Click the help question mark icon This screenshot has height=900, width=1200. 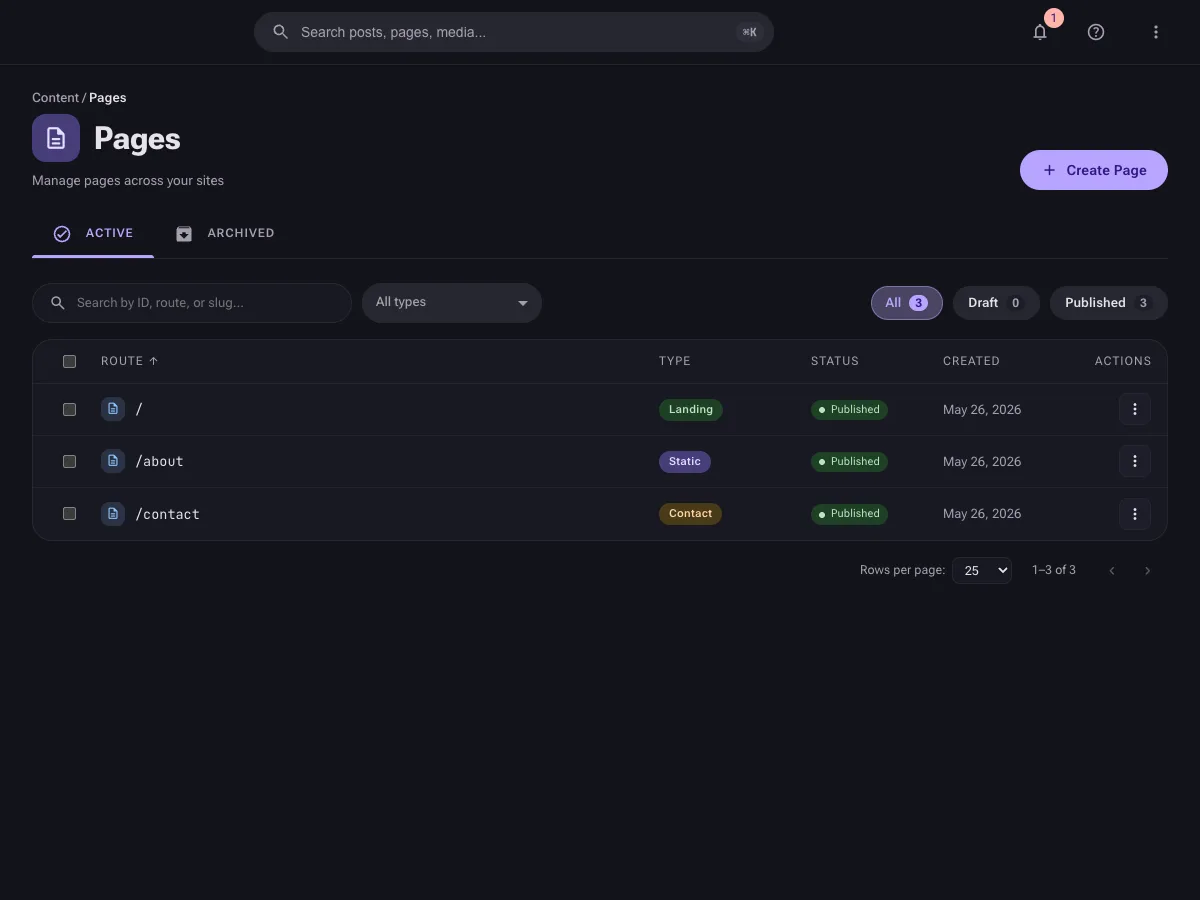click(1096, 32)
